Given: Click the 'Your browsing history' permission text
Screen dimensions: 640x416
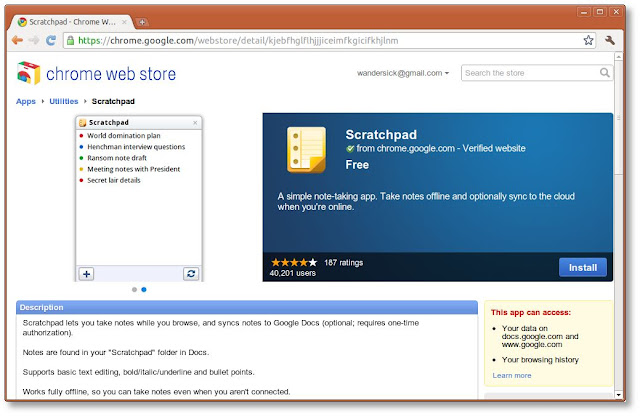Looking at the screenshot, I should pos(540,360).
